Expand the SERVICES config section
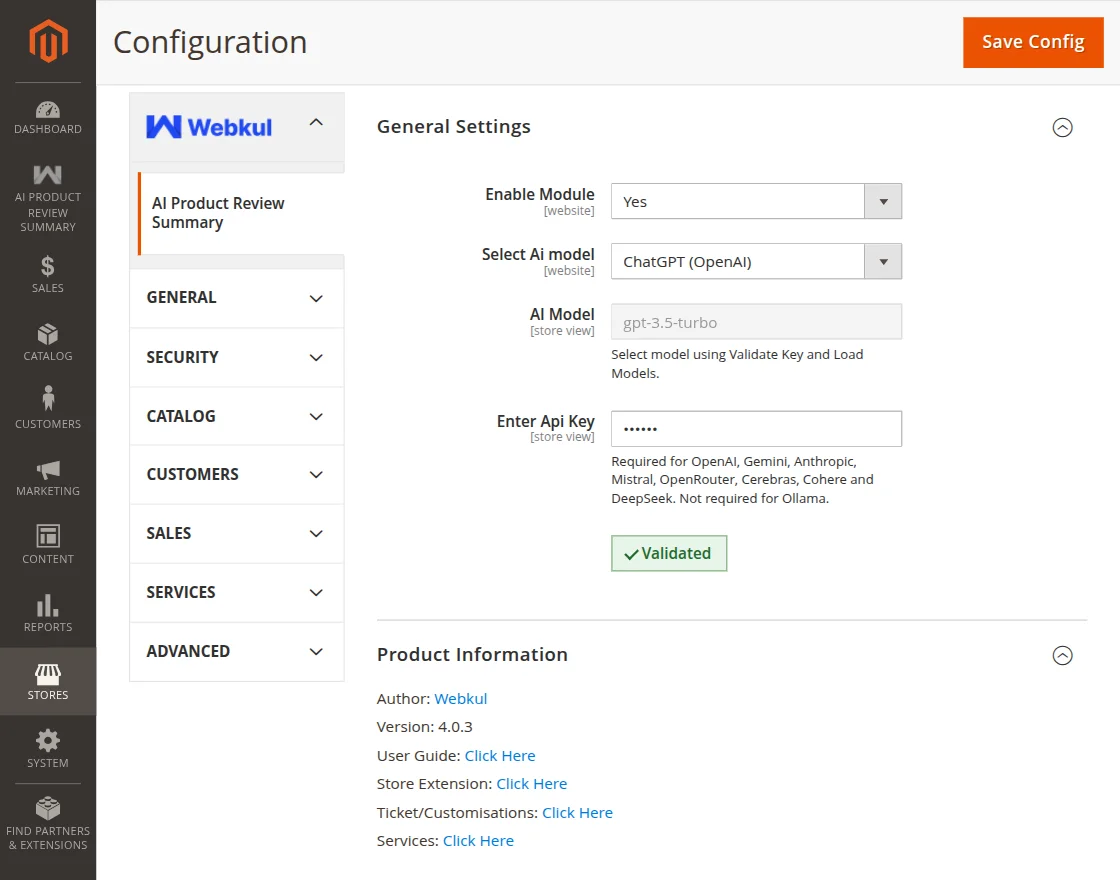This screenshot has height=880, width=1120. tap(236, 593)
